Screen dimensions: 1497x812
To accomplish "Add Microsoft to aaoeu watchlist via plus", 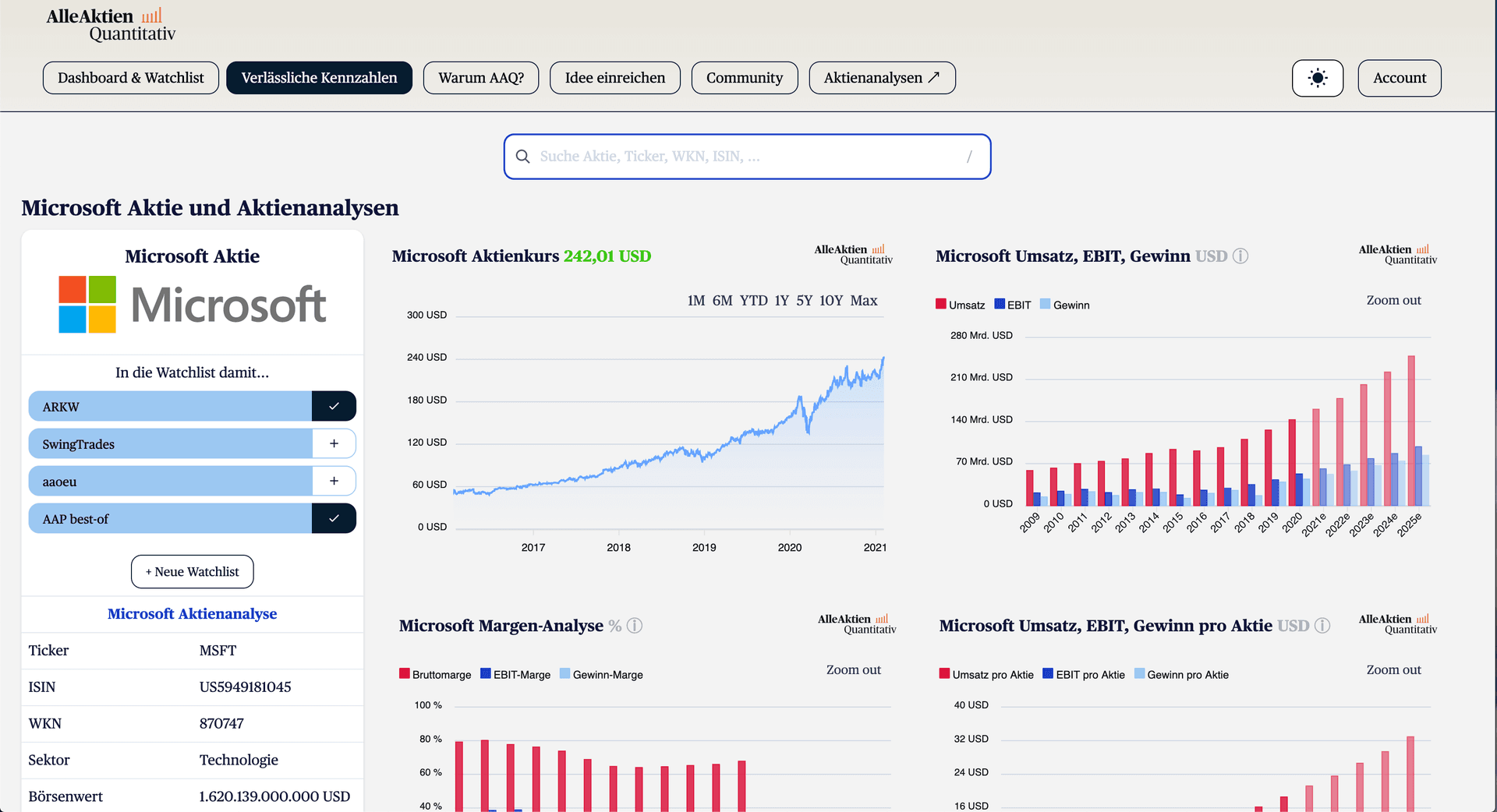I will point(334,482).
